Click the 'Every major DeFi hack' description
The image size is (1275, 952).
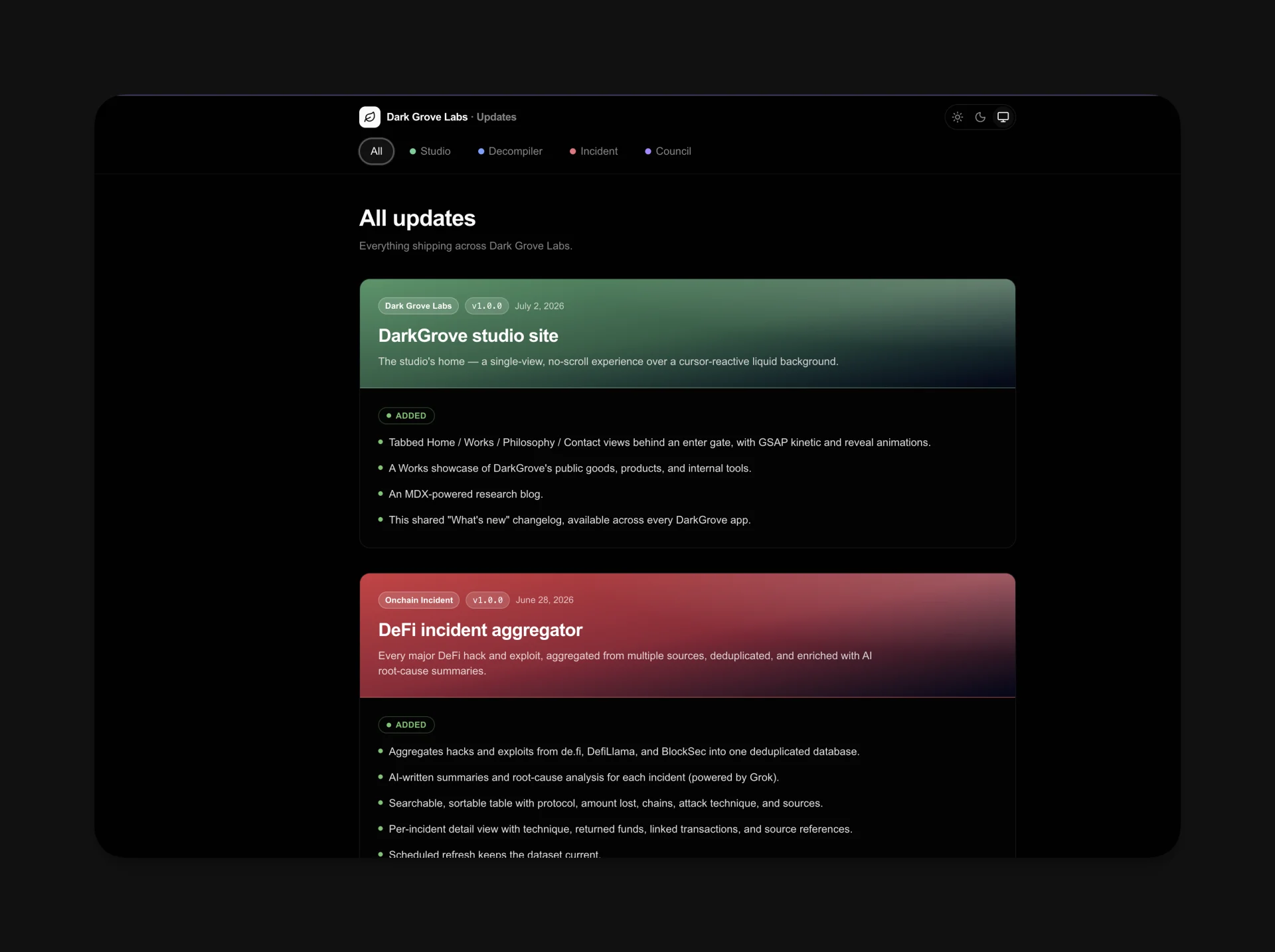[625, 663]
